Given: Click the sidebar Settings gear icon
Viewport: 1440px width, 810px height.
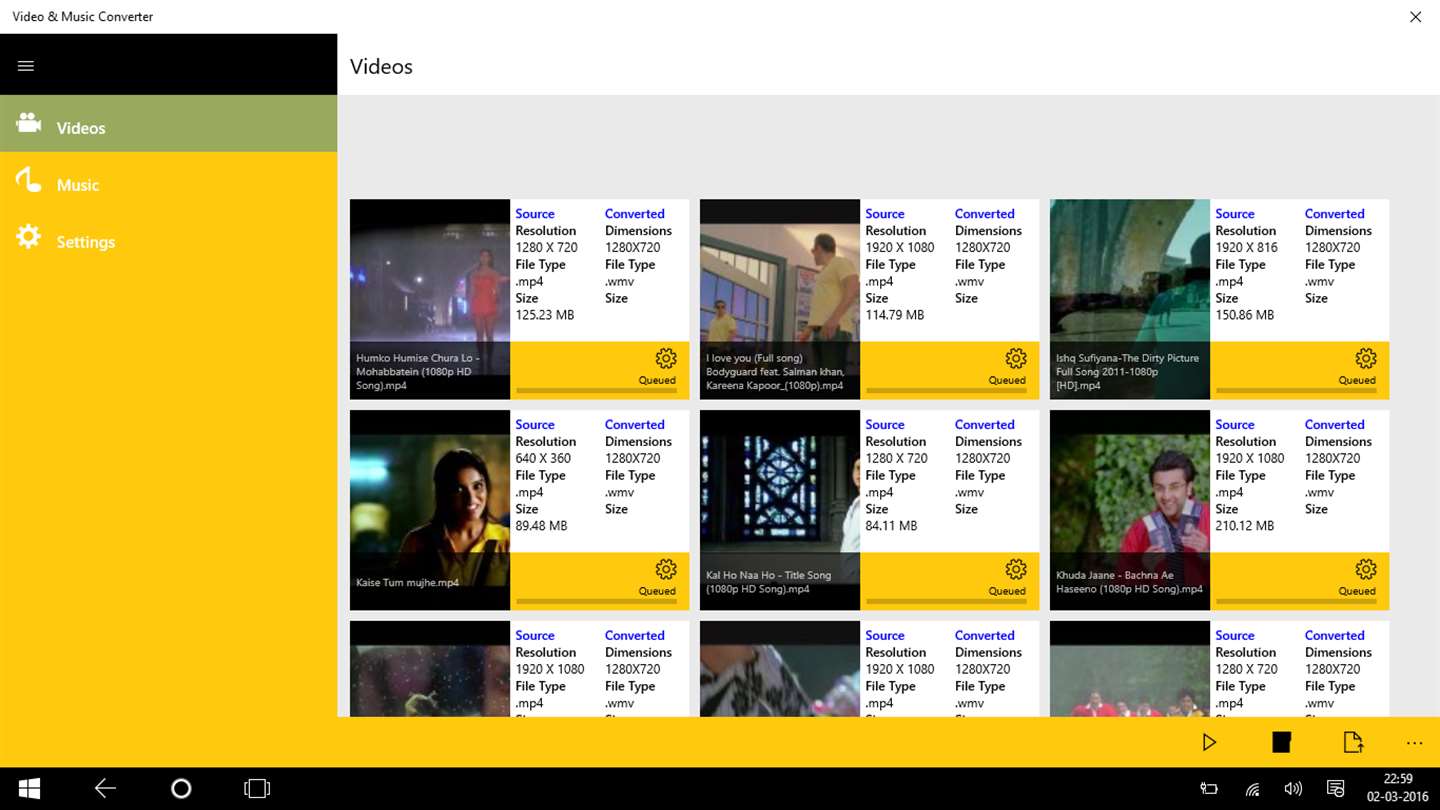Looking at the screenshot, I should click(28, 237).
